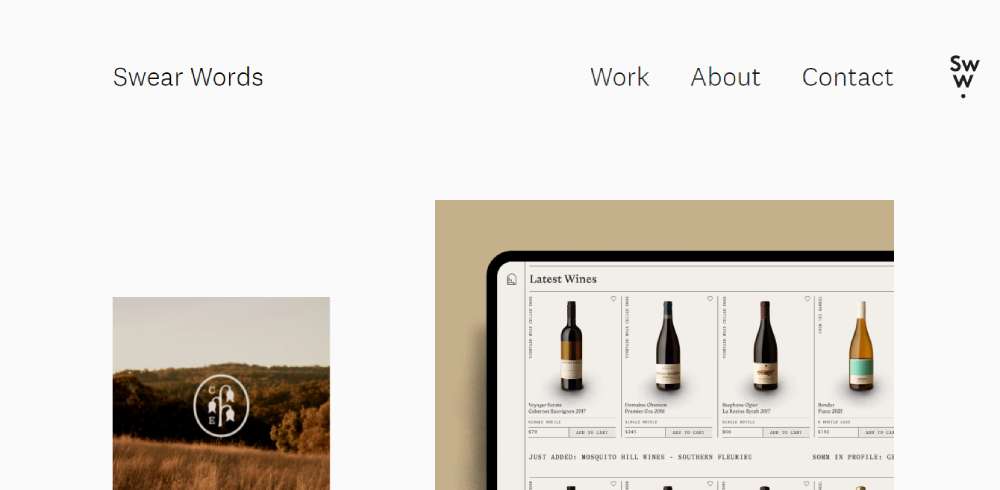The image size is (1000, 490).
Task: Click the Latest Wines heading
Action: [563, 279]
